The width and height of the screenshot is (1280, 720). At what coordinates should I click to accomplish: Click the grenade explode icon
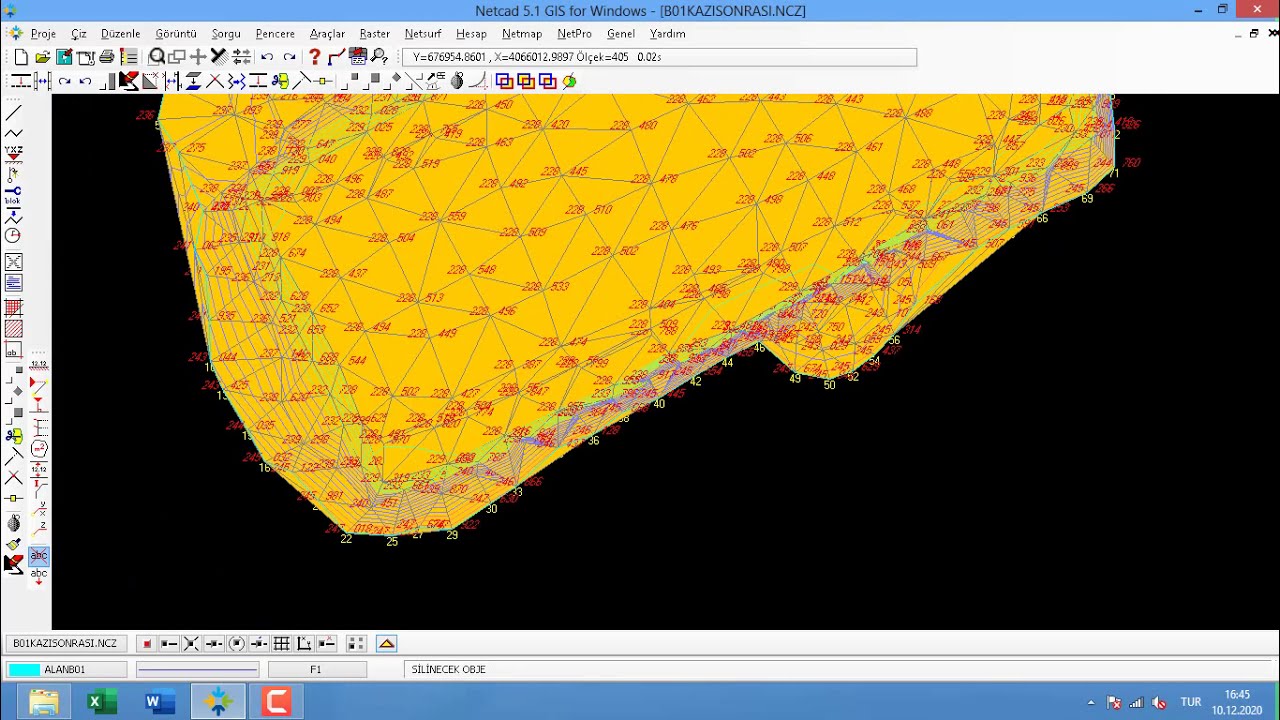[457, 81]
